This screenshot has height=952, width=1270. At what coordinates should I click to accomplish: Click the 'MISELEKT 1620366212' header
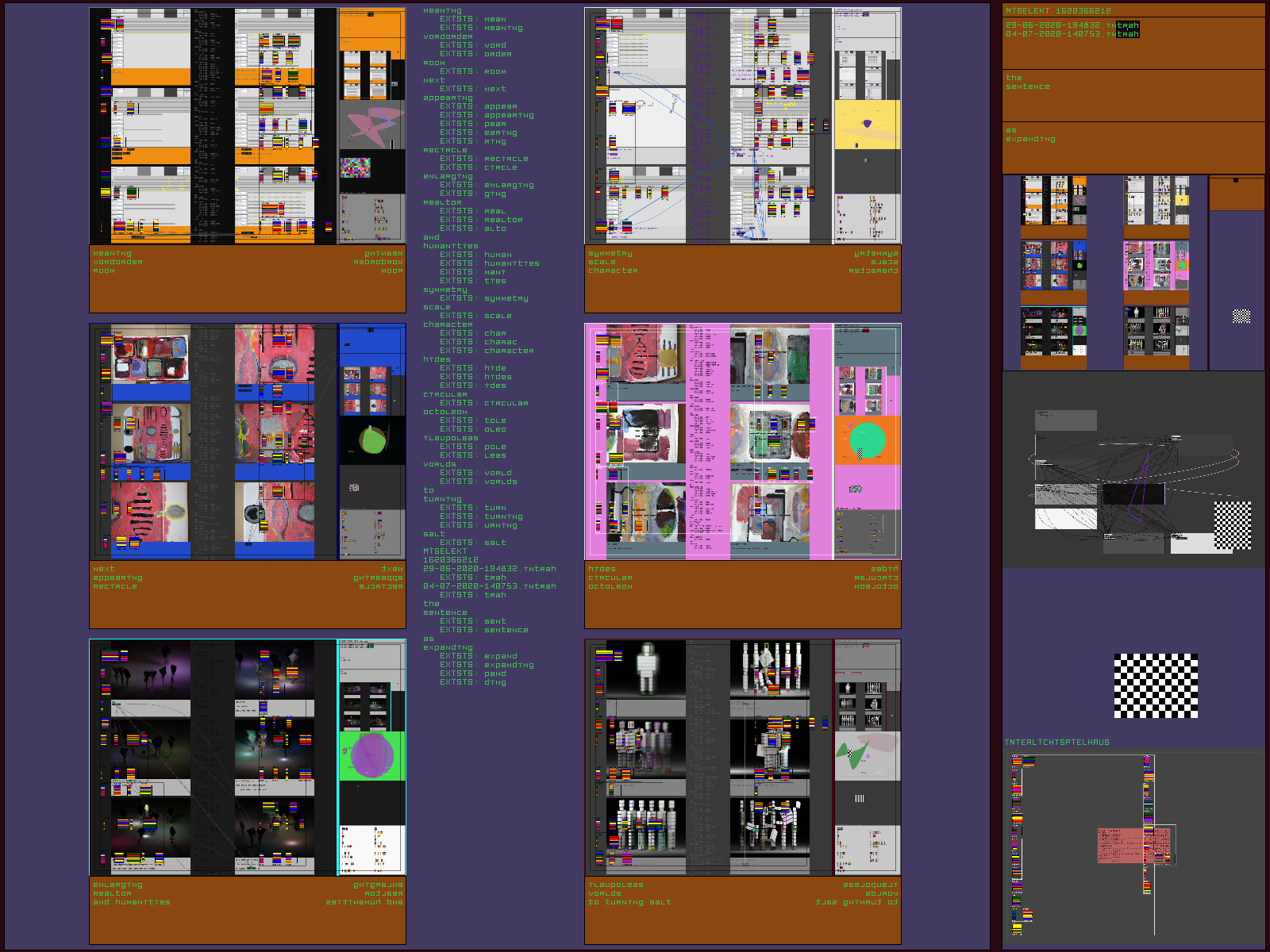point(1058,10)
